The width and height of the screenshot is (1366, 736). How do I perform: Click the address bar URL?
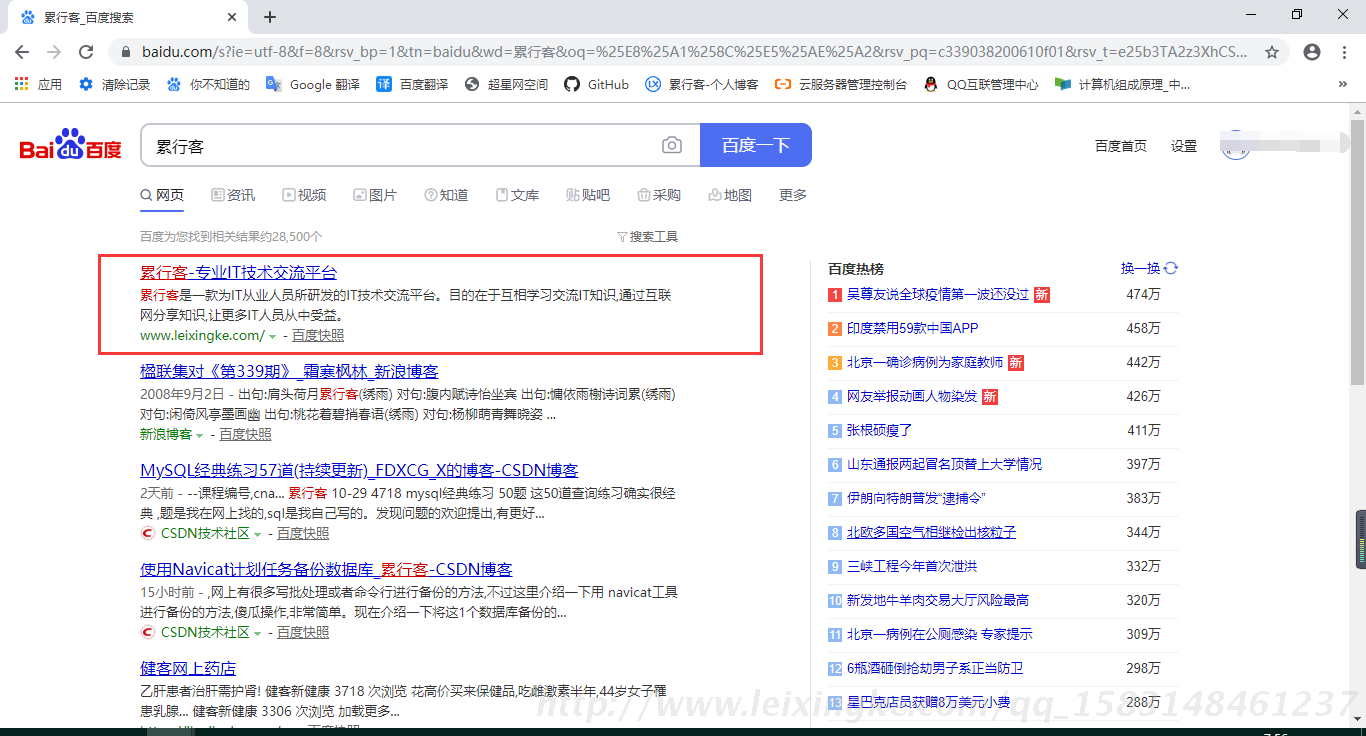click(x=695, y=51)
